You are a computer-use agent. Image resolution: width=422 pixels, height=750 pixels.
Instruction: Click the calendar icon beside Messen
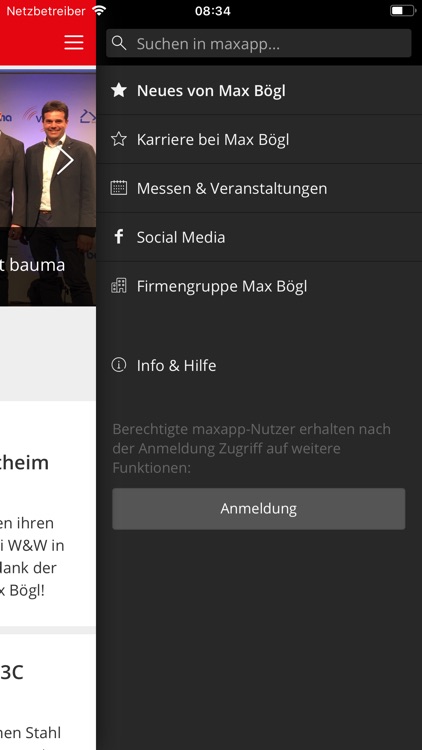coord(119,188)
